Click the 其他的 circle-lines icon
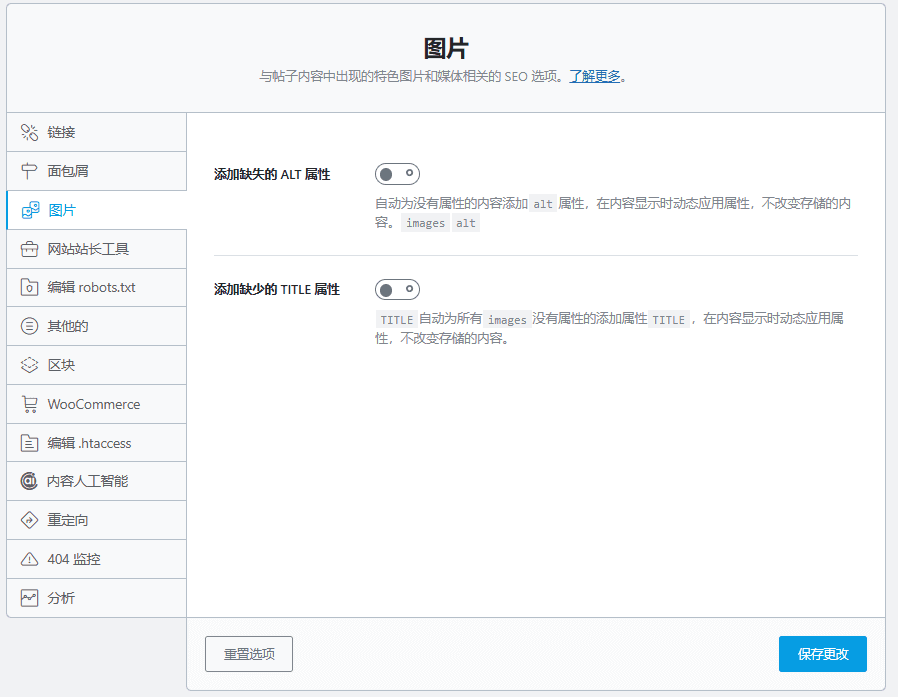898x697 pixels. (29, 326)
